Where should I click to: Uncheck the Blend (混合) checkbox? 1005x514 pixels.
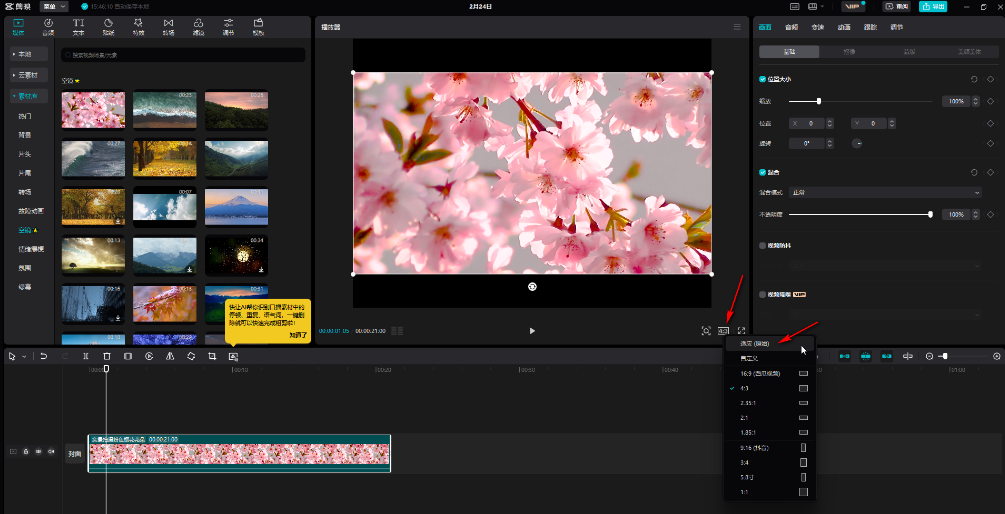tap(763, 172)
